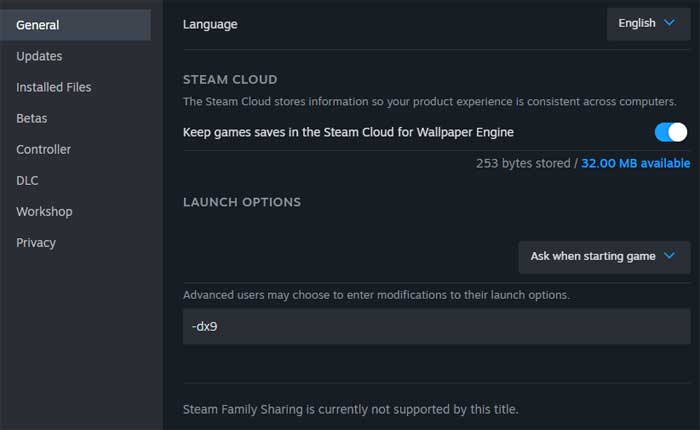Show the DLC tab

[28, 180]
